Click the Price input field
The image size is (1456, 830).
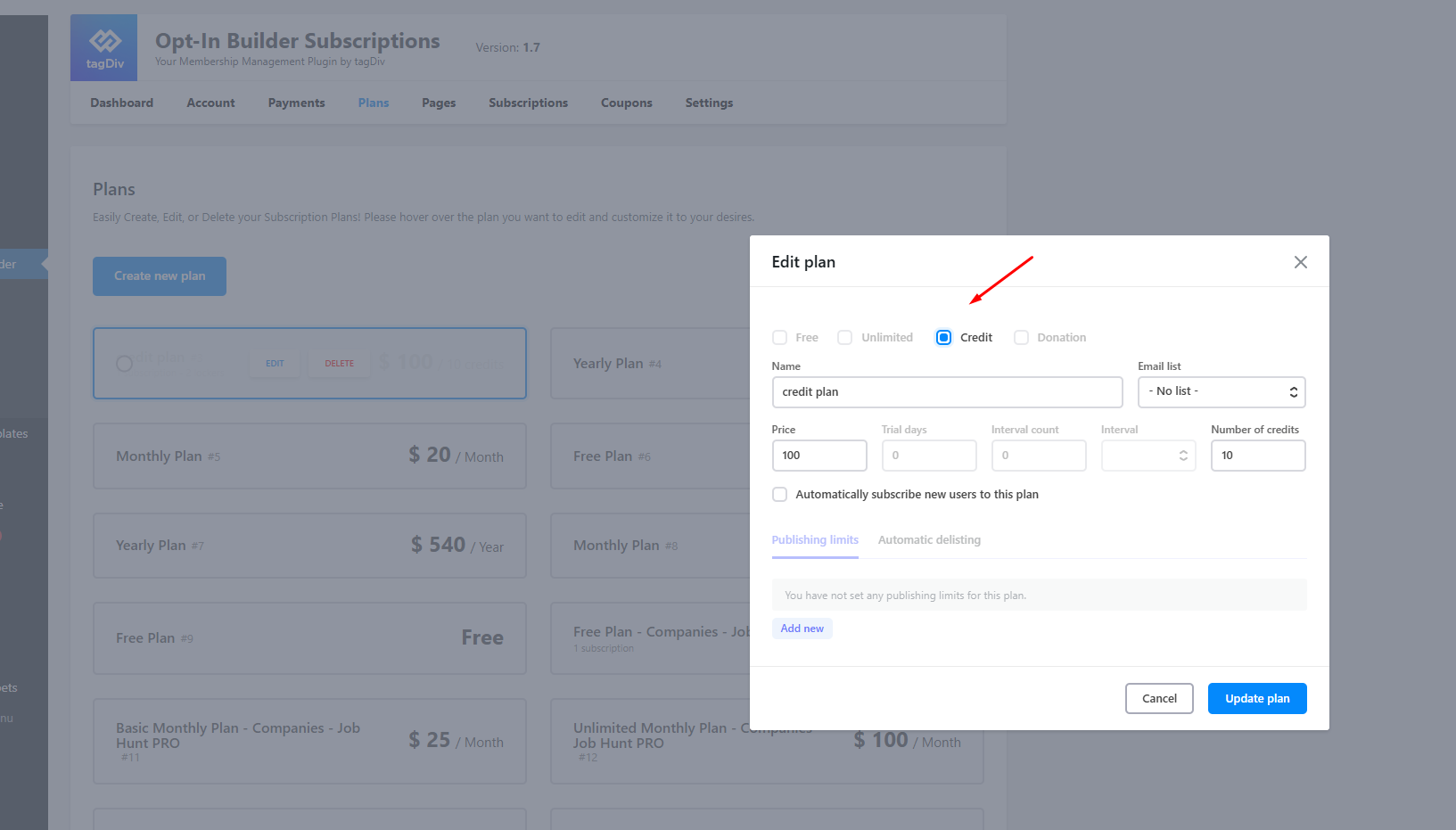(x=819, y=456)
